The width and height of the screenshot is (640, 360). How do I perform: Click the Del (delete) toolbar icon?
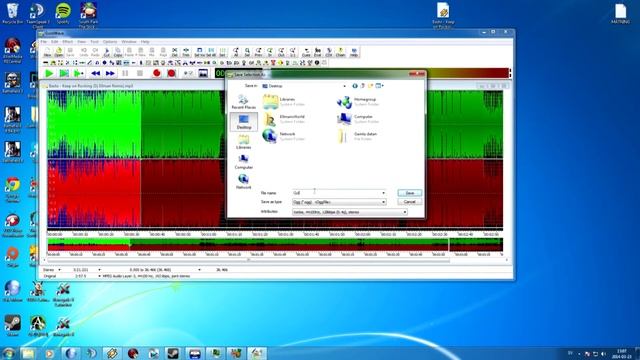point(175,52)
